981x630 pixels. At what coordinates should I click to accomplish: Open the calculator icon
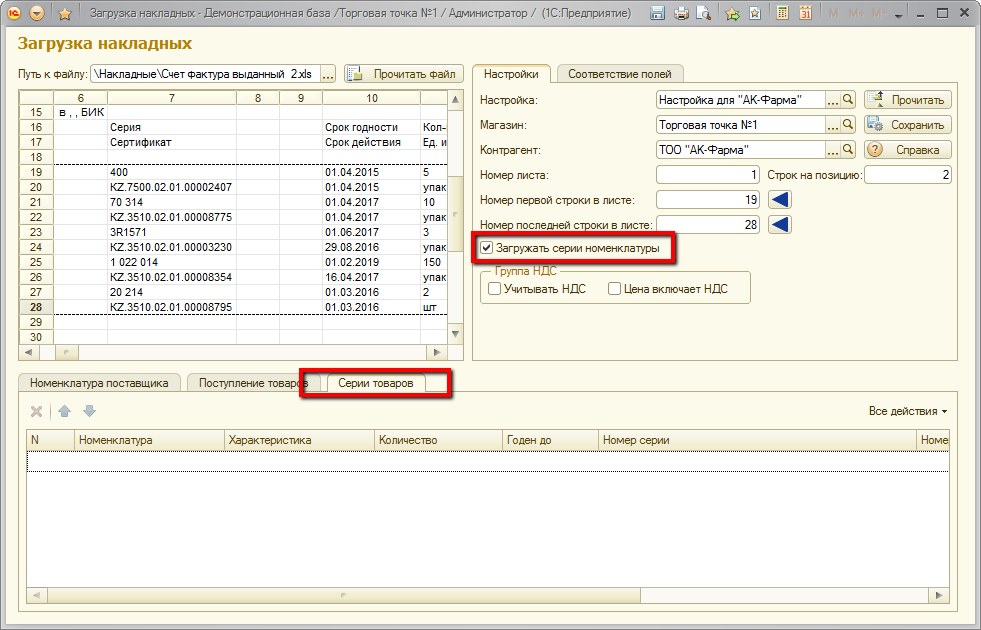point(781,14)
